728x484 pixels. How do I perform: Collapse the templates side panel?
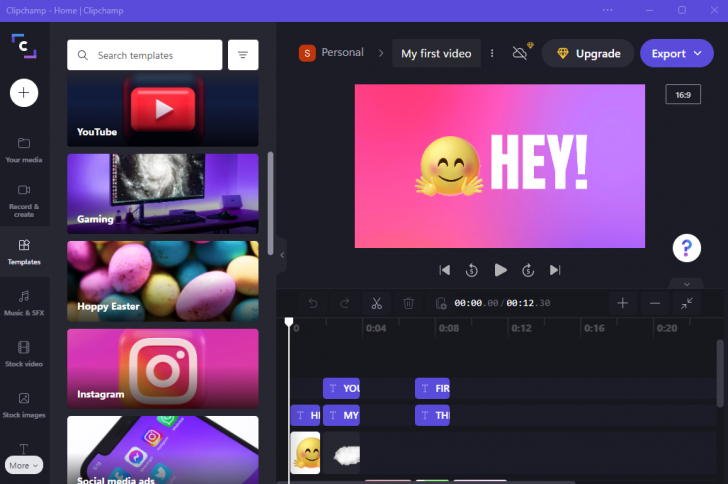282,255
